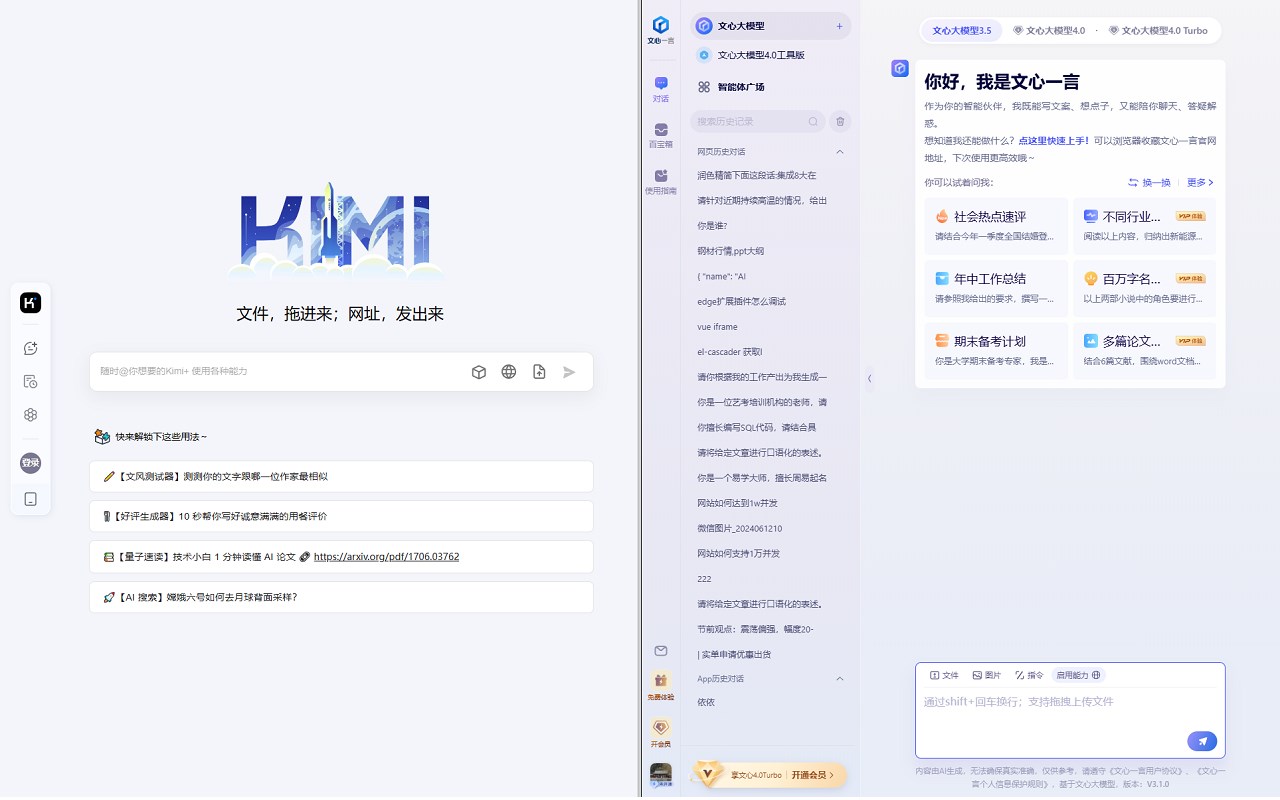Open history chat 222

coord(704,579)
